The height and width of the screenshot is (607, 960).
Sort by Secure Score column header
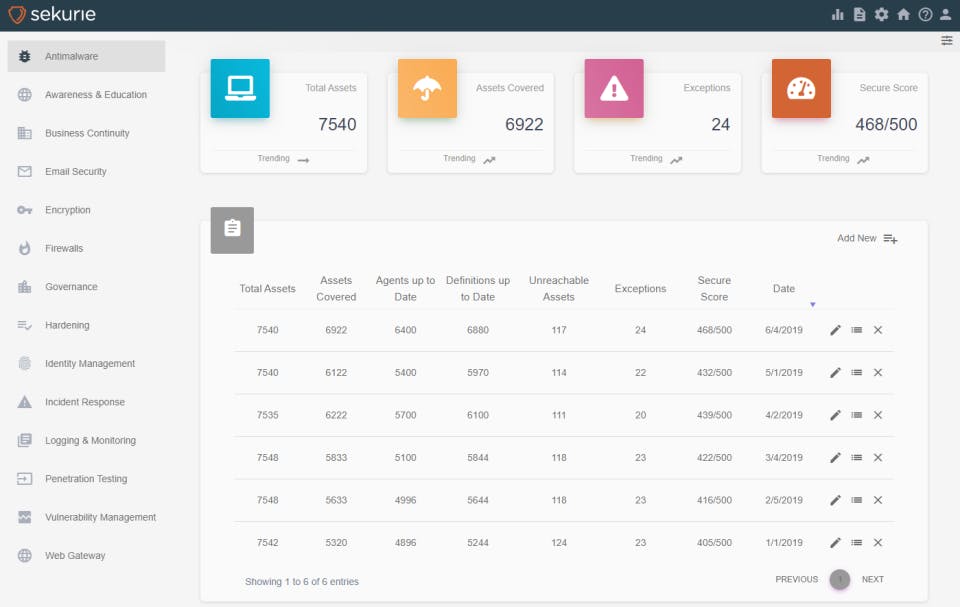pyautogui.click(x=714, y=288)
